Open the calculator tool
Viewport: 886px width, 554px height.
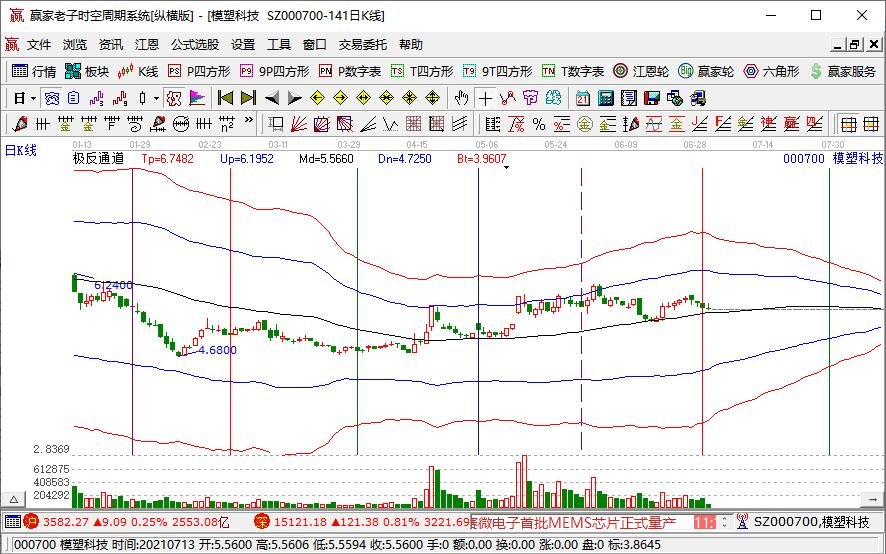click(x=606, y=98)
